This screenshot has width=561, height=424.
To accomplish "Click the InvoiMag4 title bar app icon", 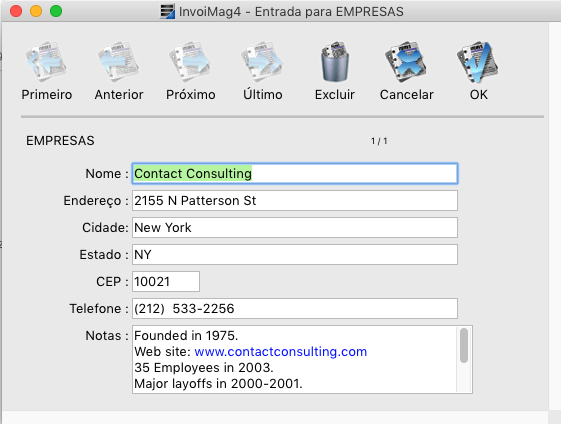I will 167,11.
